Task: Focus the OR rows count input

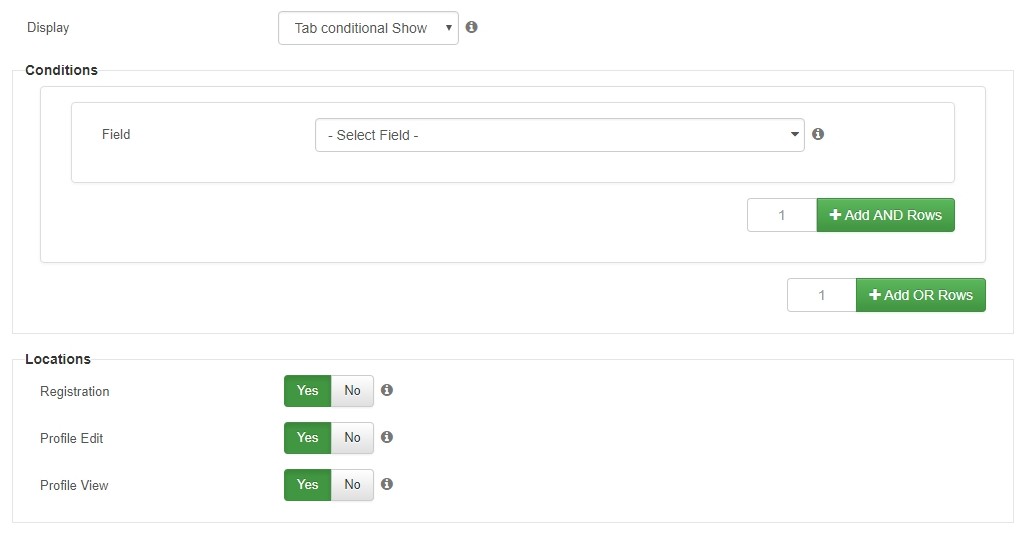Action: (822, 295)
